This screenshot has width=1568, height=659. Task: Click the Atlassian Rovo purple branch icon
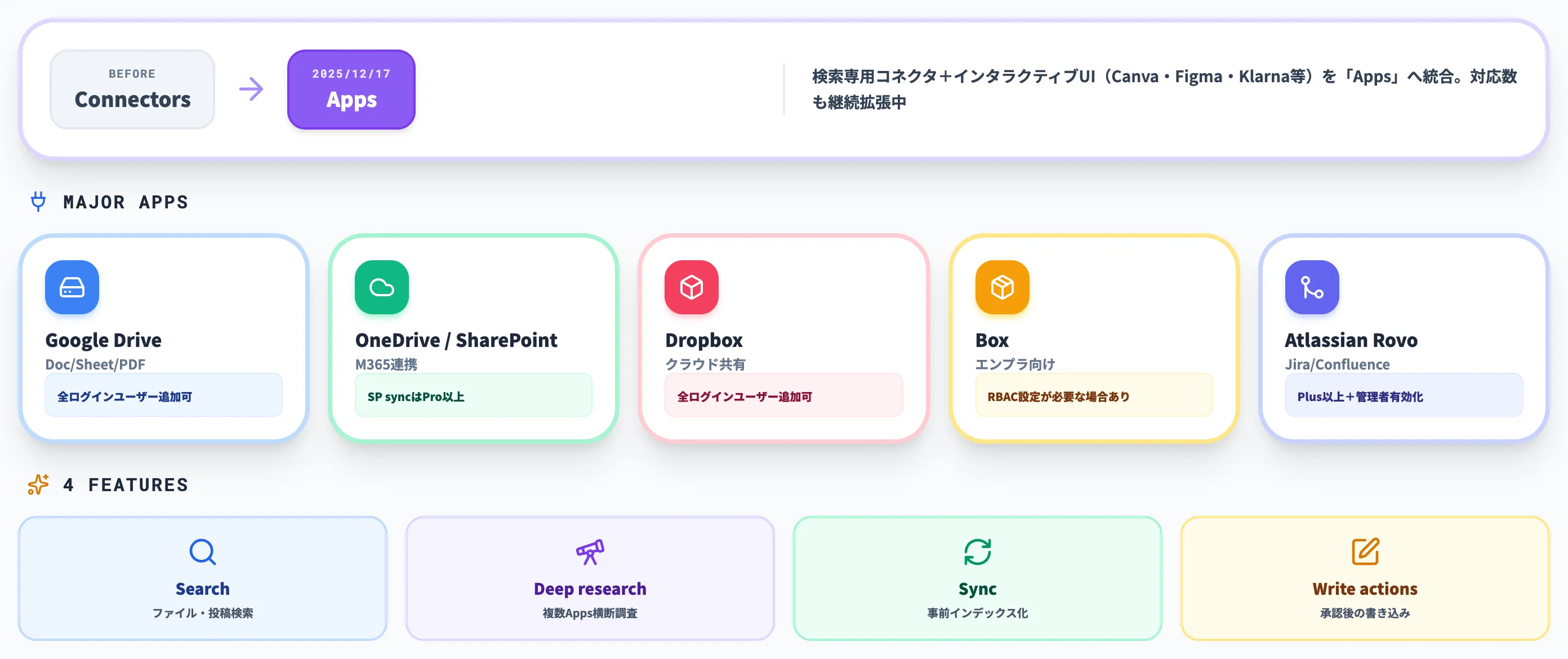pos(1312,287)
